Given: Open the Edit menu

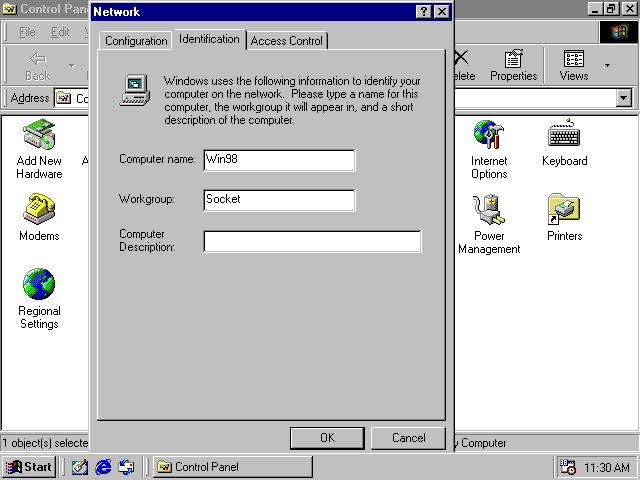Looking at the screenshot, I should 60,32.
